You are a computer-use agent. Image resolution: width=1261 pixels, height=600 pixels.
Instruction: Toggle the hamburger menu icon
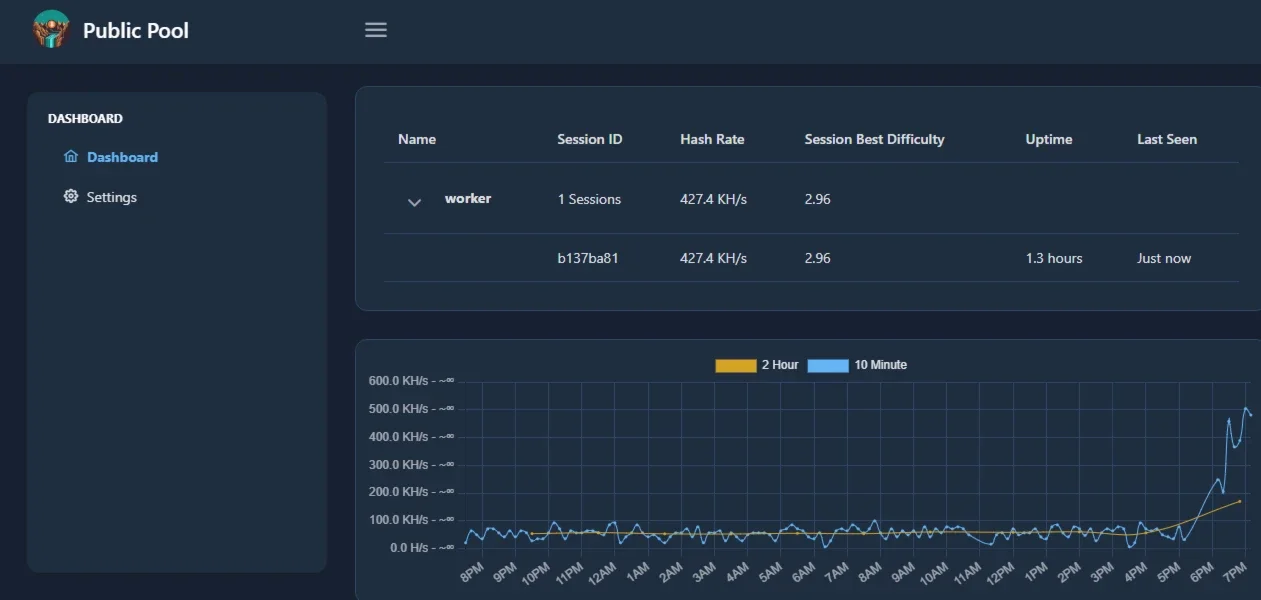point(376,30)
